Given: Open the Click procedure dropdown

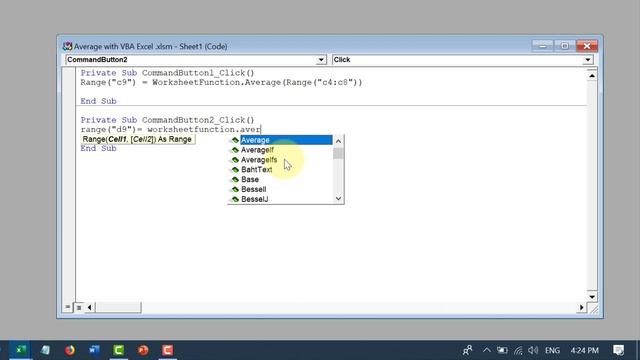Looking at the screenshot, I should (588, 60).
